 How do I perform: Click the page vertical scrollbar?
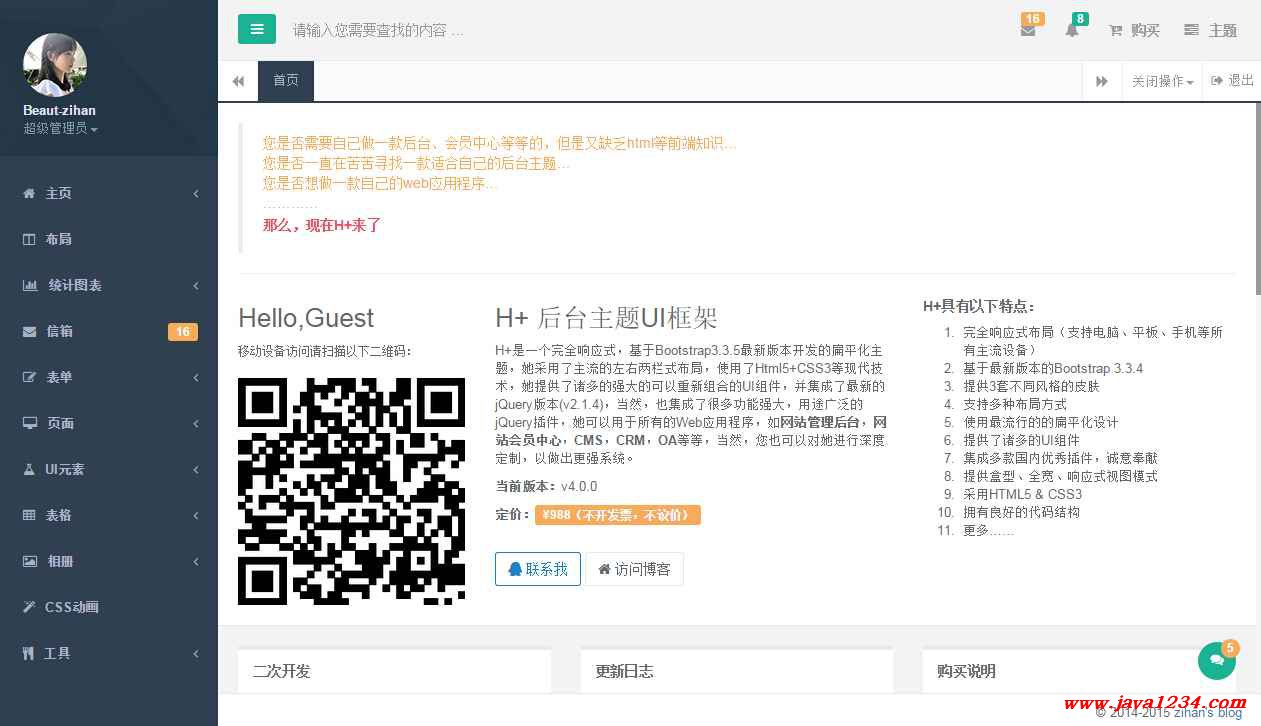(x=1258, y=200)
